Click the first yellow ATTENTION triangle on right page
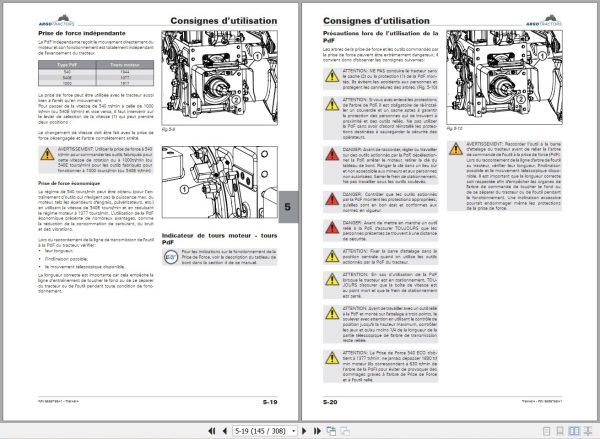 point(332,76)
